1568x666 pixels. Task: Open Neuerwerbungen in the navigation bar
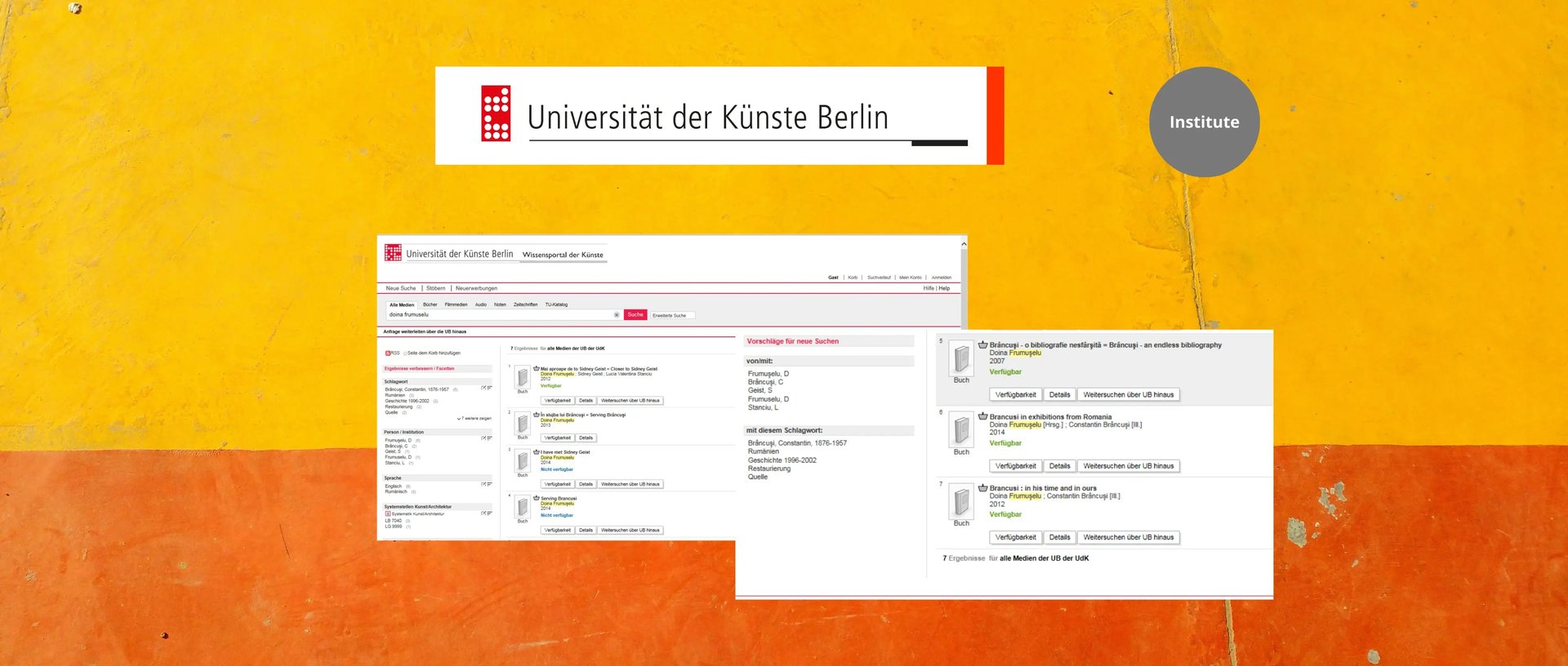pyautogui.click(x=476, y=288)
